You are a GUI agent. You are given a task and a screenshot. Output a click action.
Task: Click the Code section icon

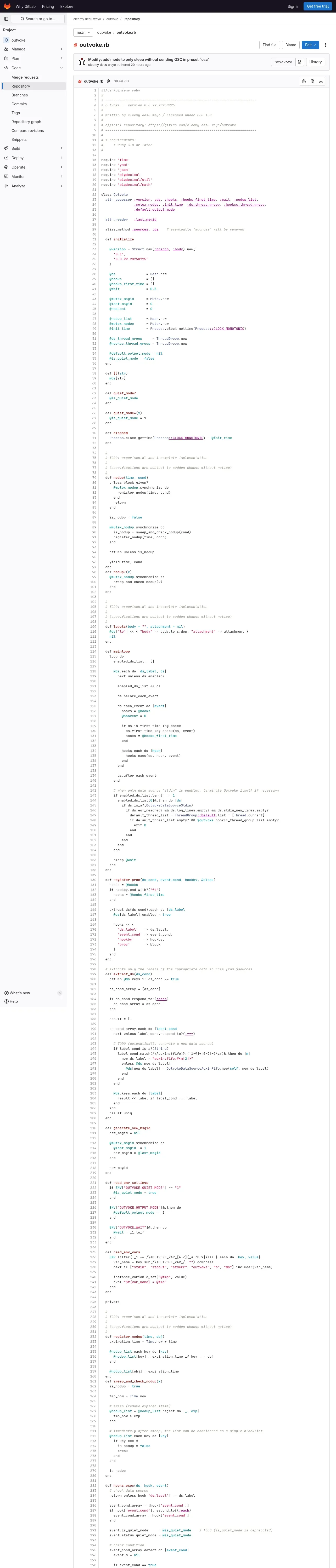[x=6, y=68]
